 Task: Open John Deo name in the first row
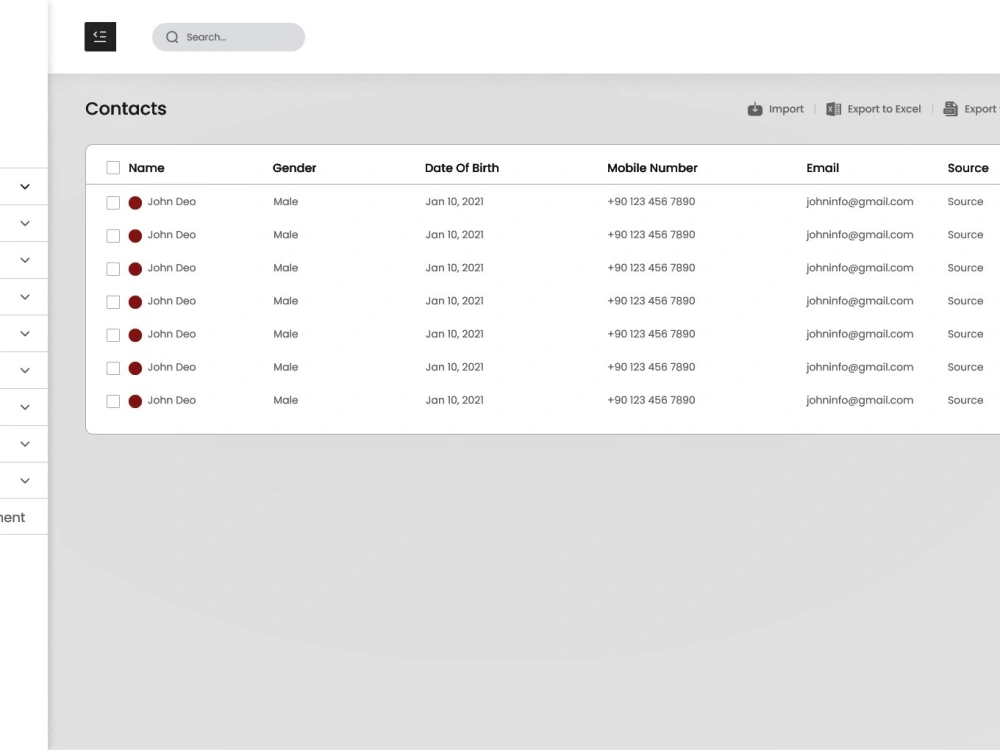tap(172, 202)
